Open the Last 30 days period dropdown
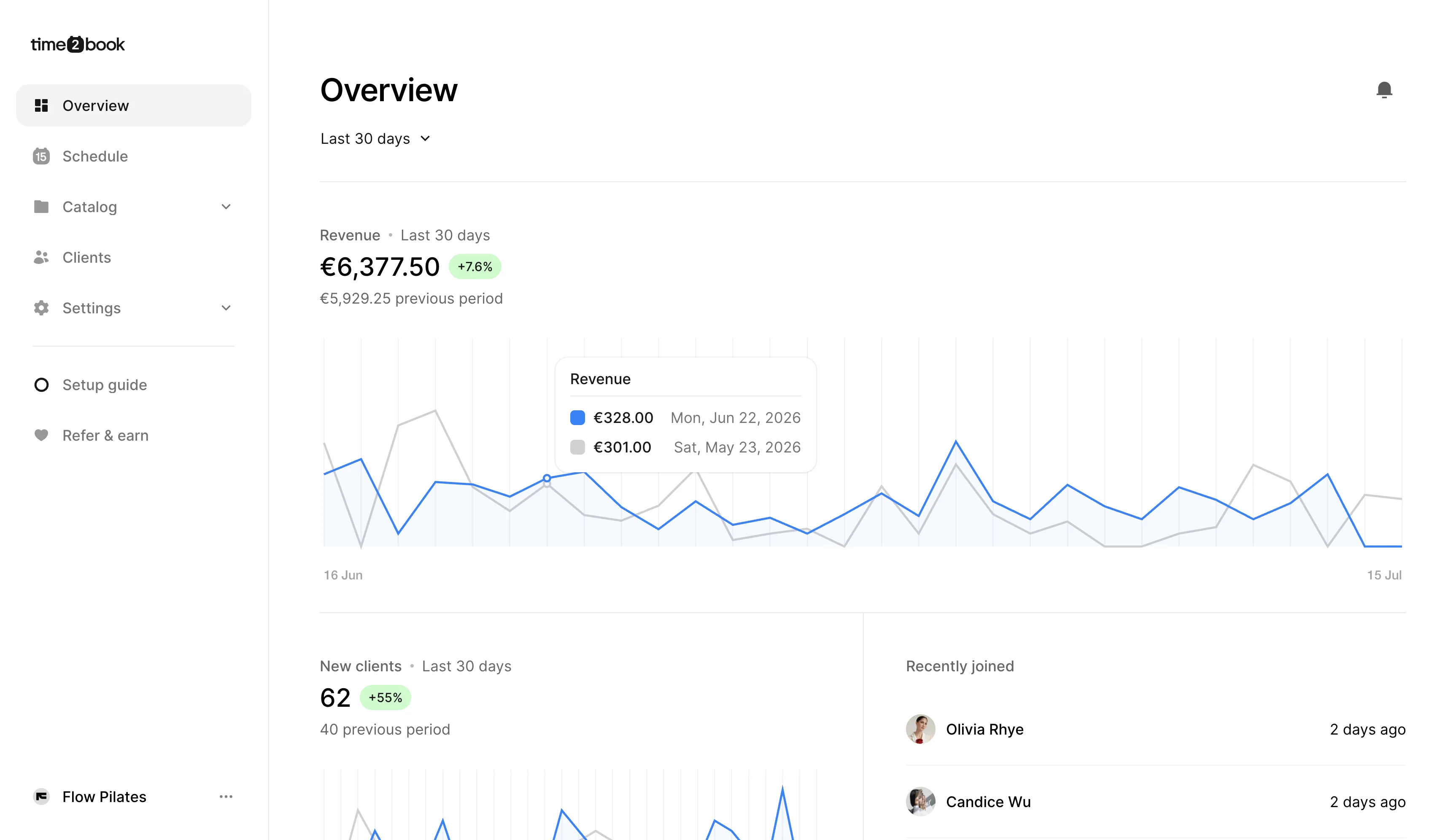 [375, 138]
